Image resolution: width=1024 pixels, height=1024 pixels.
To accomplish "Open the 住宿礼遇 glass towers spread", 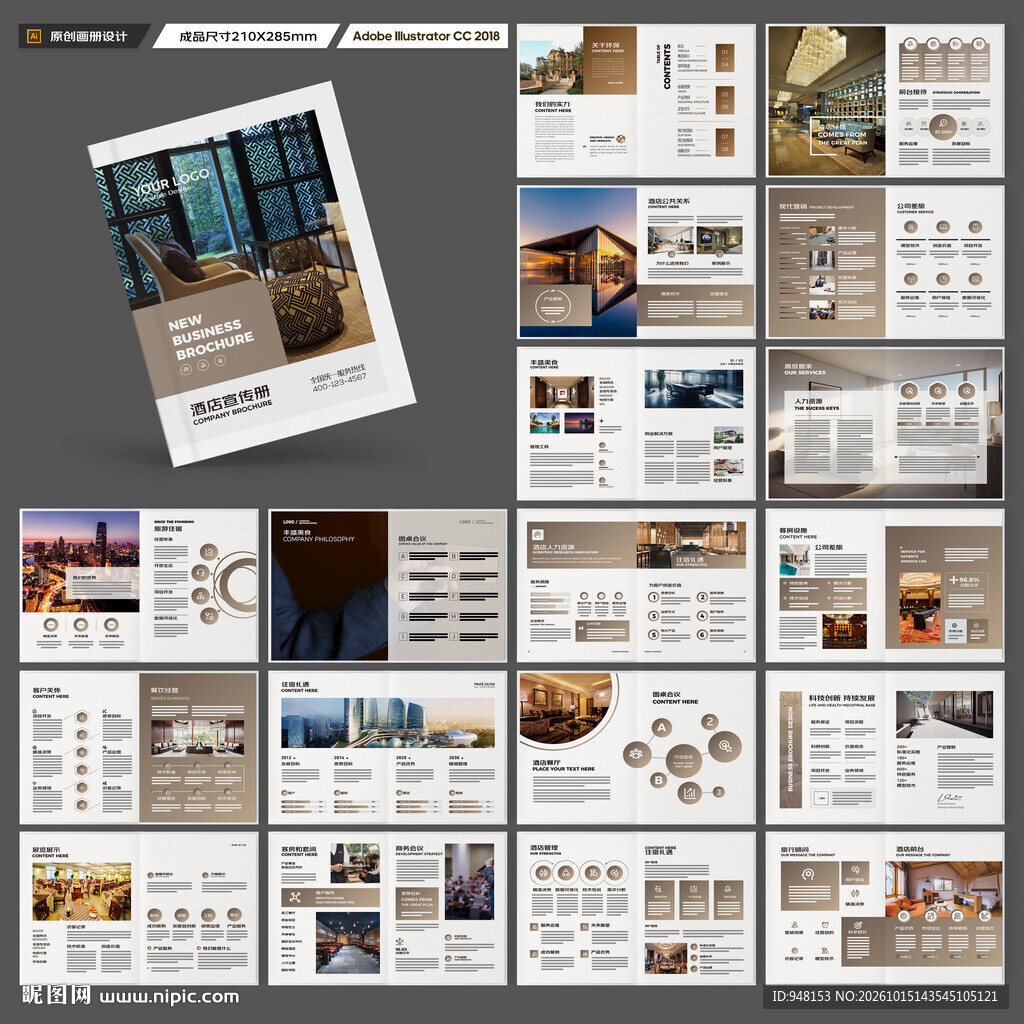I will pyautogui.click(x=388, y=747).
